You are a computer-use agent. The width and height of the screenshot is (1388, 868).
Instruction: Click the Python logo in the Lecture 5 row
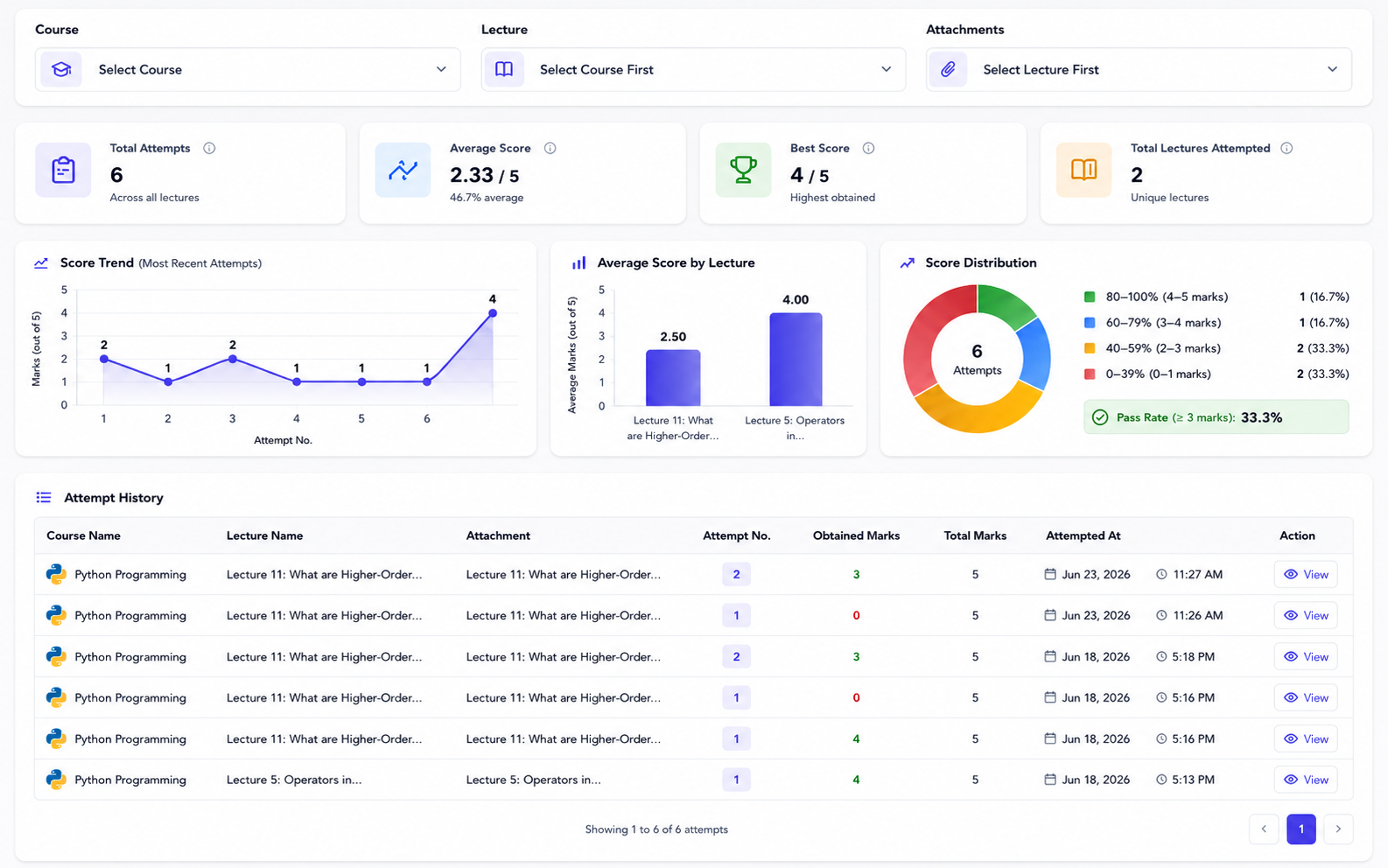pyautogui.click(x=56, y=780)
